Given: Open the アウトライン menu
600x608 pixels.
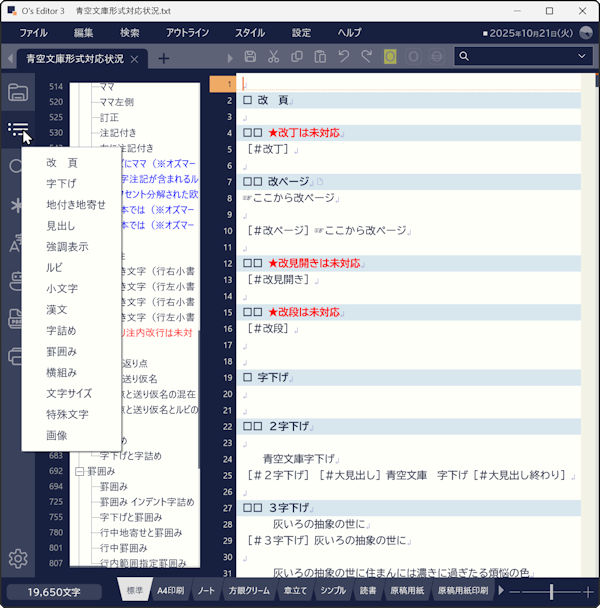Looking at the screenshot, I should 187,33.
